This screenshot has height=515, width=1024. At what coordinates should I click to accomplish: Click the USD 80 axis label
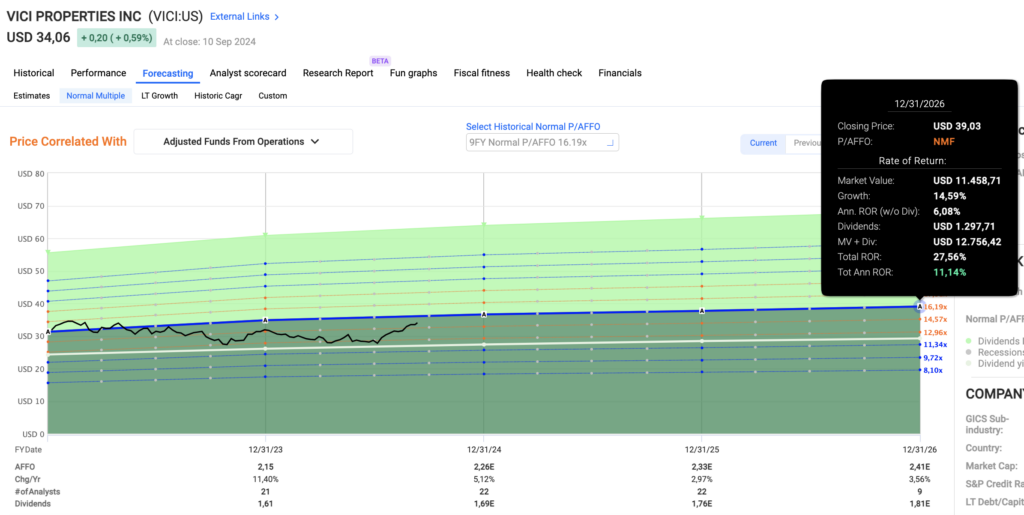(31, 174)
